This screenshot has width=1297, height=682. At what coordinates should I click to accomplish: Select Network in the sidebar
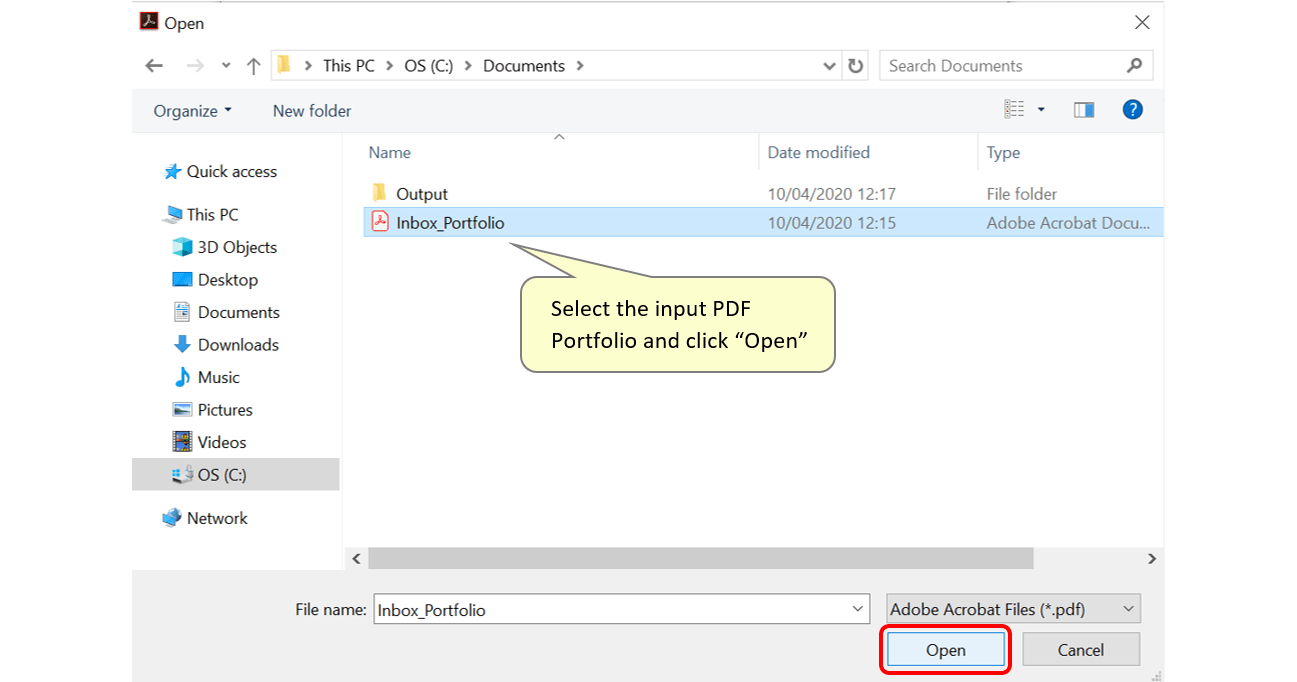[217, 517]
